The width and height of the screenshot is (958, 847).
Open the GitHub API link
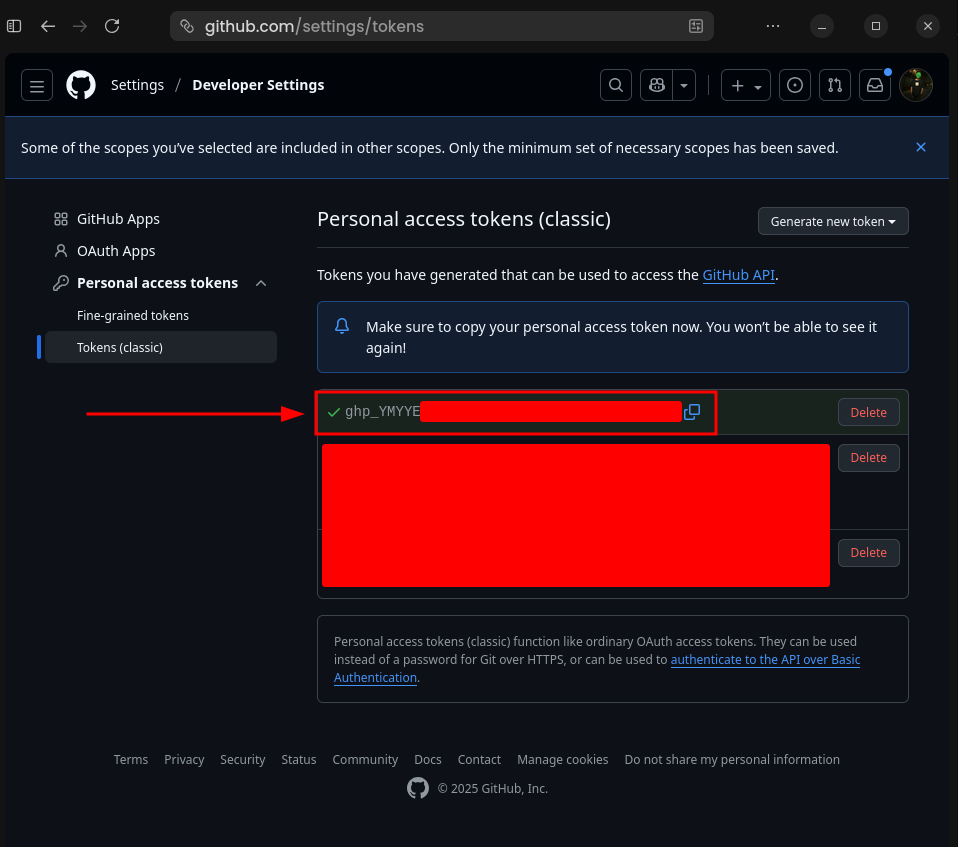[x=739, y=275]
